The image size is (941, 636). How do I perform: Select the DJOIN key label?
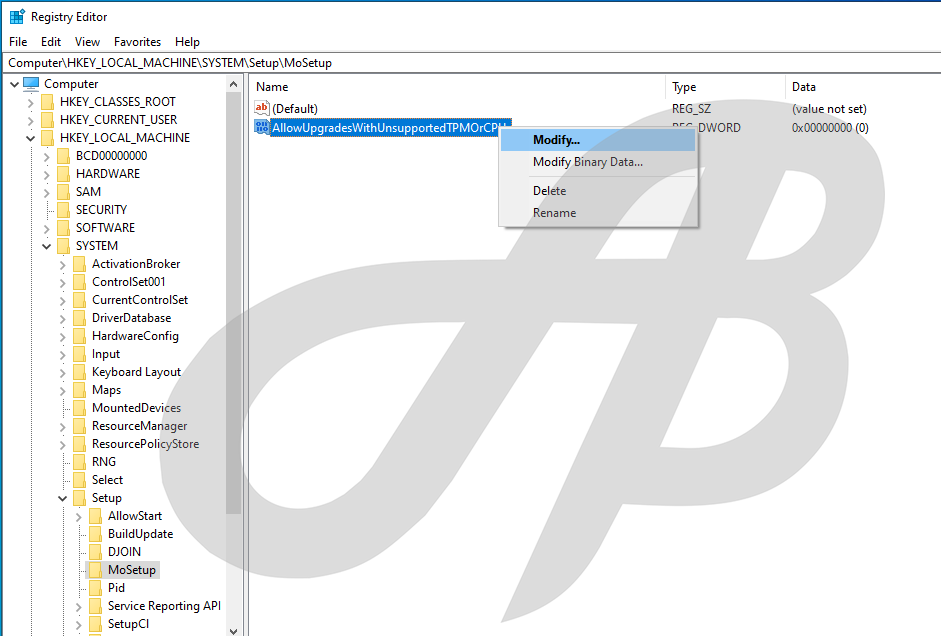124,552
